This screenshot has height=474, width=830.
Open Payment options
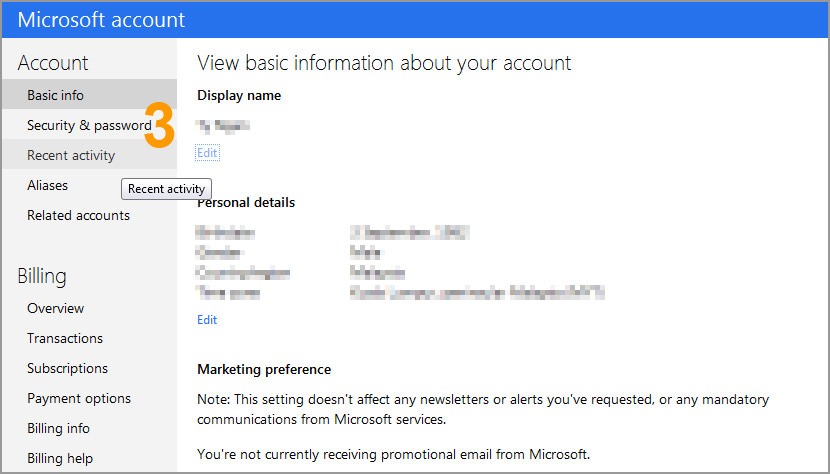pos(79,398)
